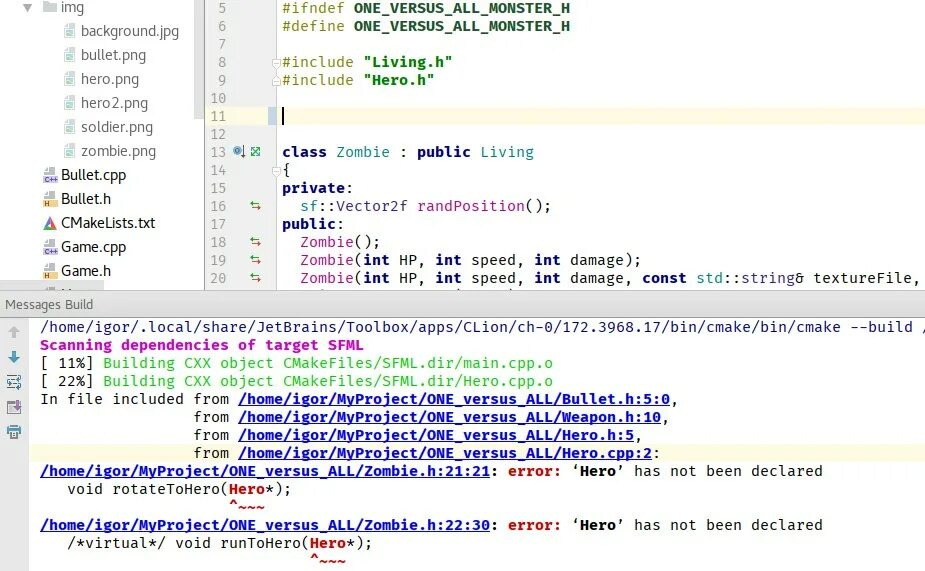Collapse the img folder in project tree

tap(27, 8)
